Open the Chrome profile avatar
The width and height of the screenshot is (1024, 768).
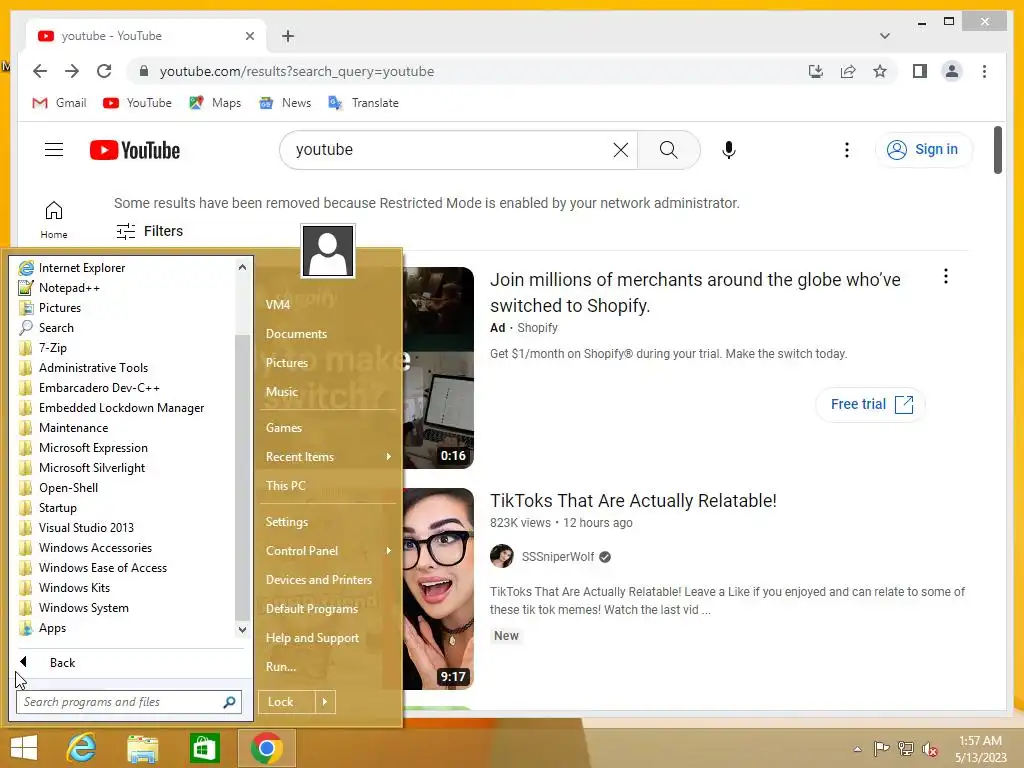coord(952,71)
